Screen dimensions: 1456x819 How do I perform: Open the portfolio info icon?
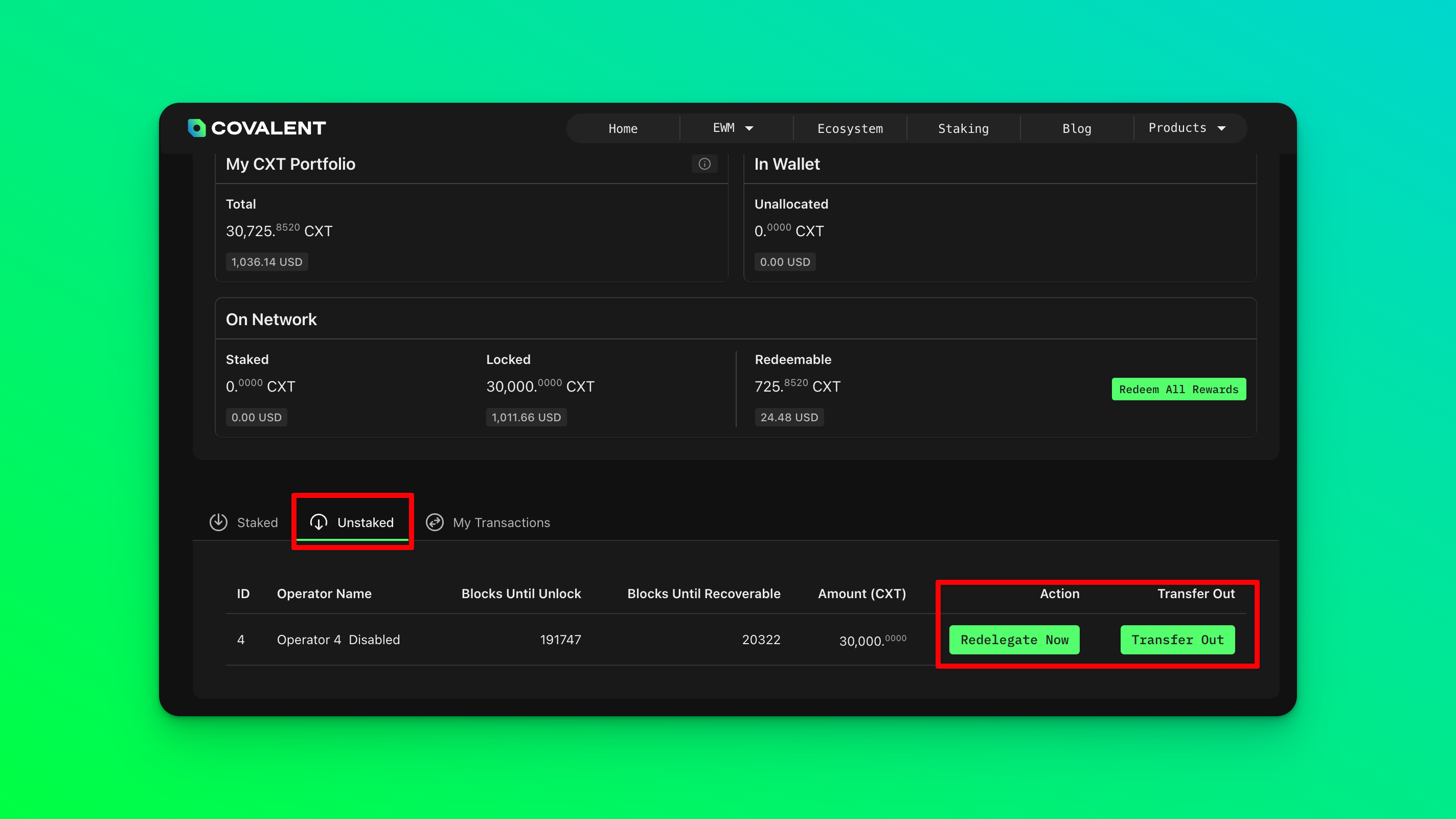pyautogui.click(x=704, y=164)
